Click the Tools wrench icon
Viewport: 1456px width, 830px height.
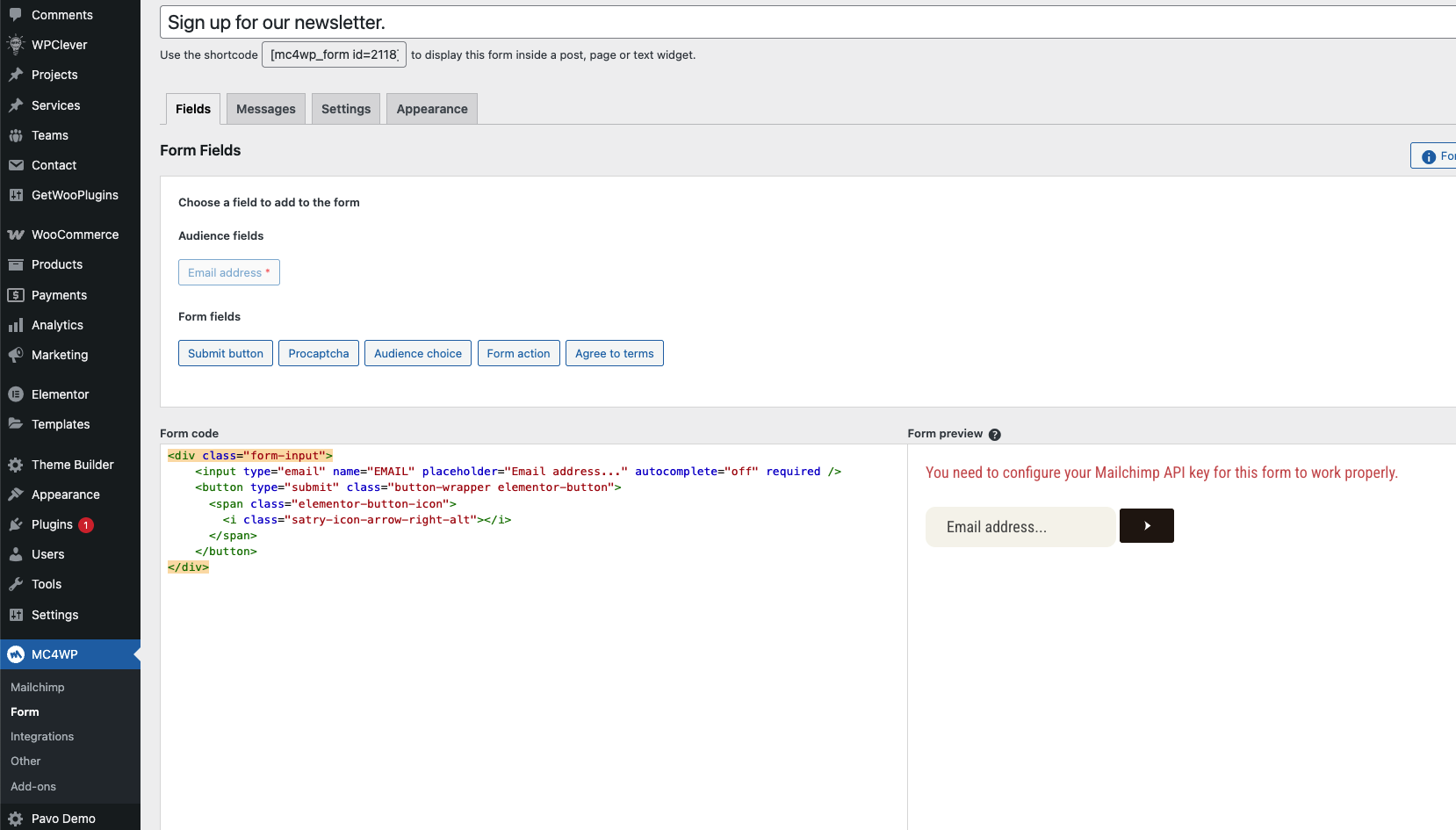[16, 584]
